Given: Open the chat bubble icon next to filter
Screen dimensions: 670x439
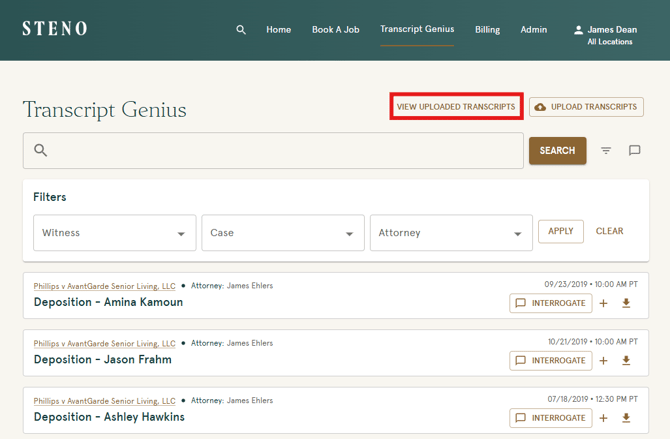Looking at the screenshot, I should click(634, 151).
